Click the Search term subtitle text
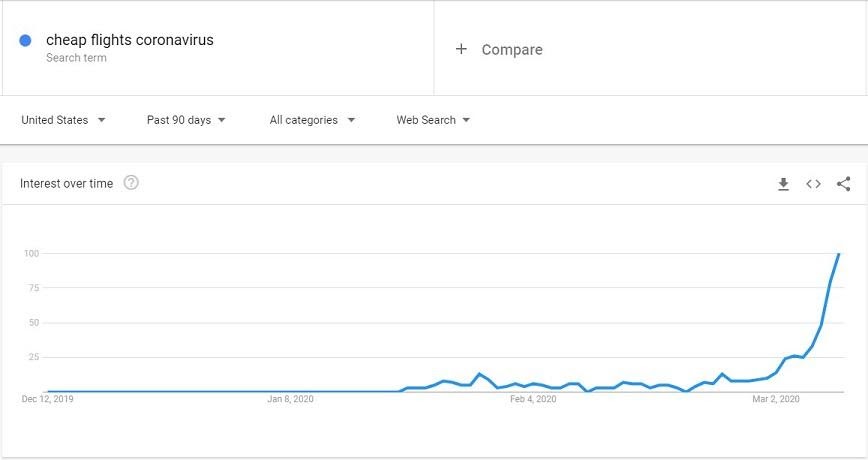 click(76, 58)
